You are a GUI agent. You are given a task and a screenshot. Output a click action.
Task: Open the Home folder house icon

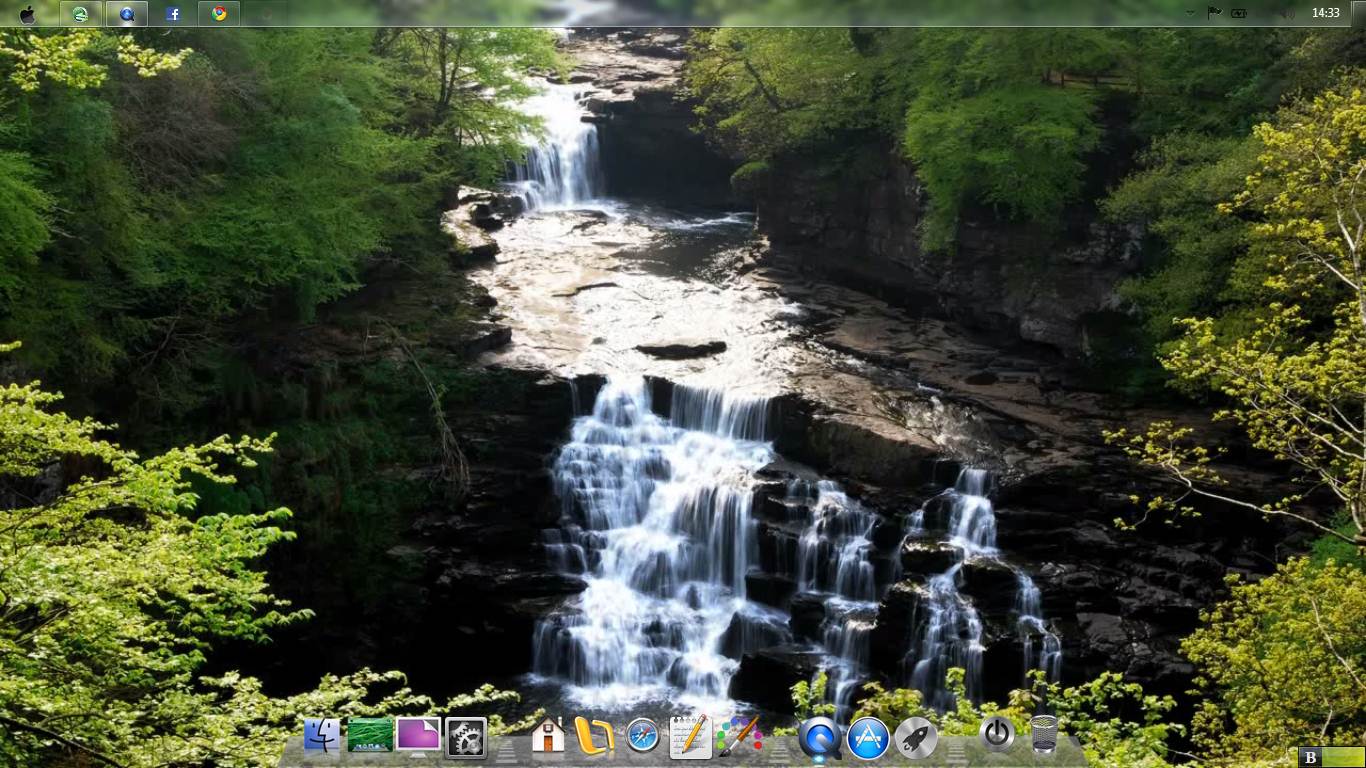[x=548, y=737]
